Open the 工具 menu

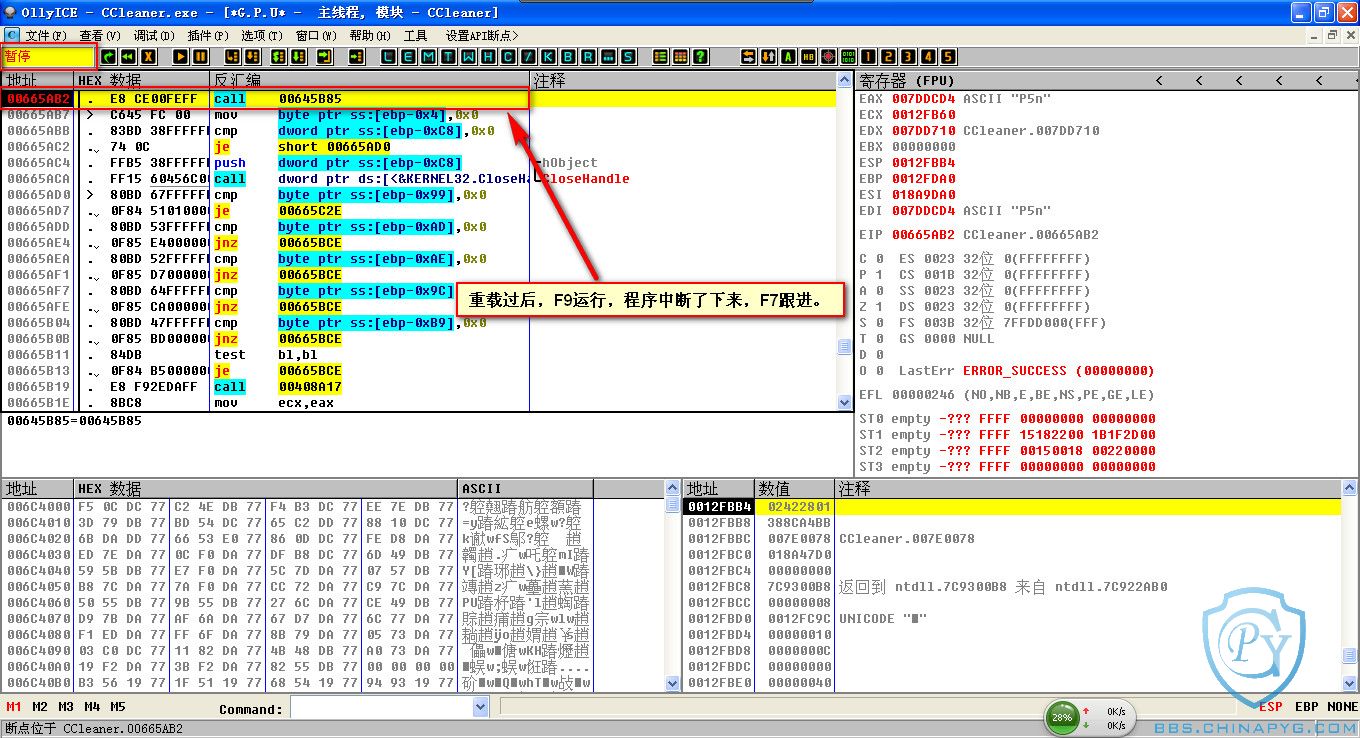(x=415, y=36)
